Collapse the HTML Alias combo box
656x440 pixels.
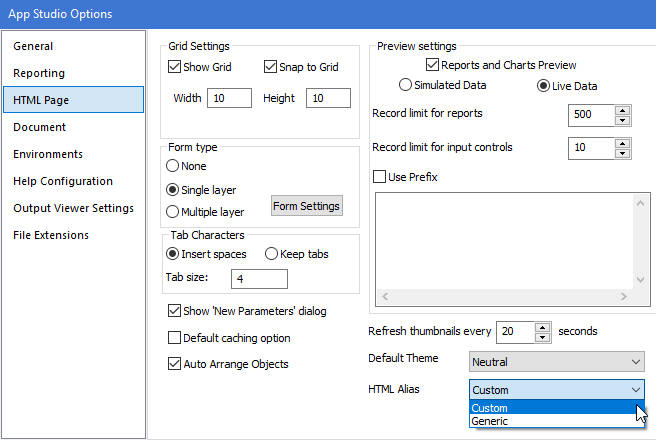636,389
